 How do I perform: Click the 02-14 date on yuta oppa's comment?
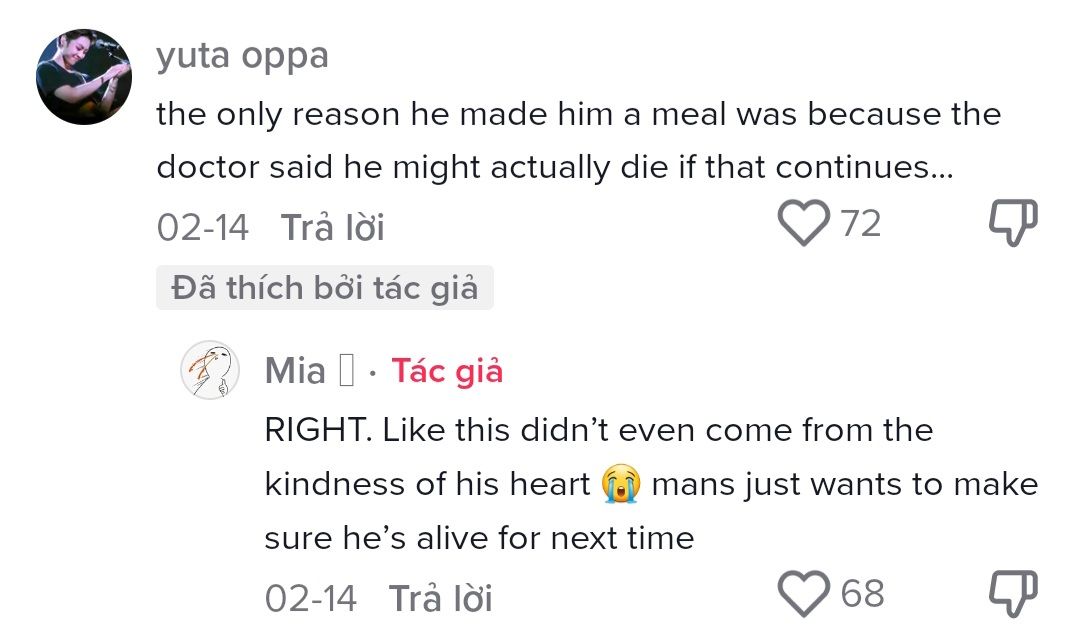202,228
